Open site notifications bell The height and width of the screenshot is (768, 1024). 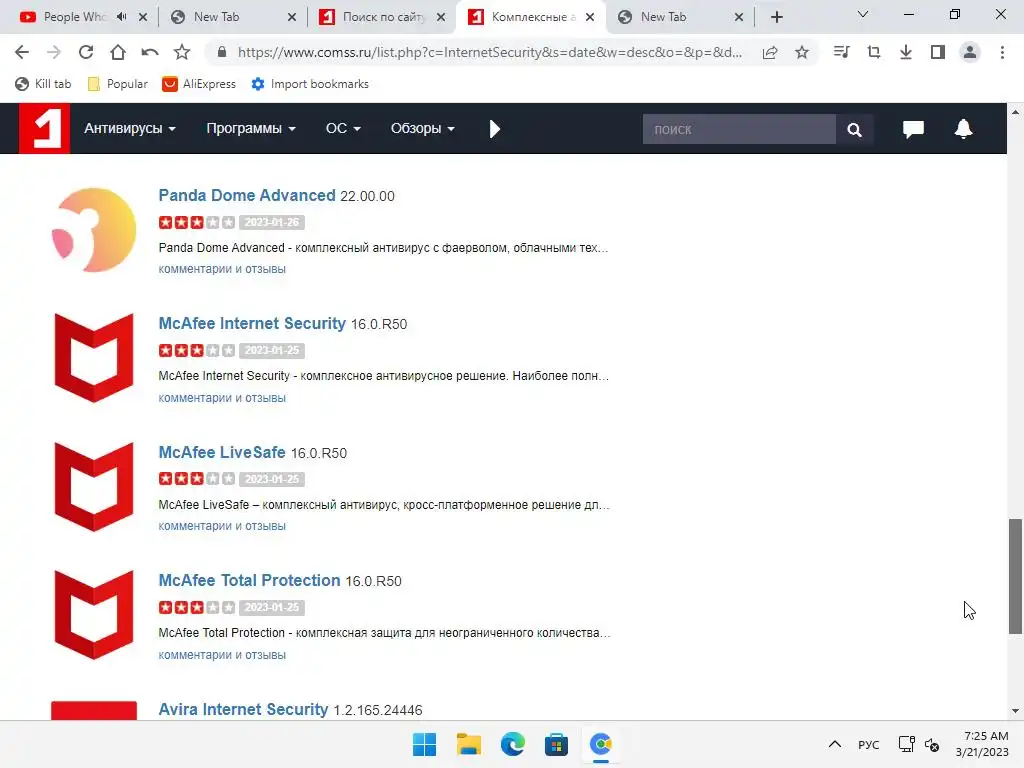[963, 129]
